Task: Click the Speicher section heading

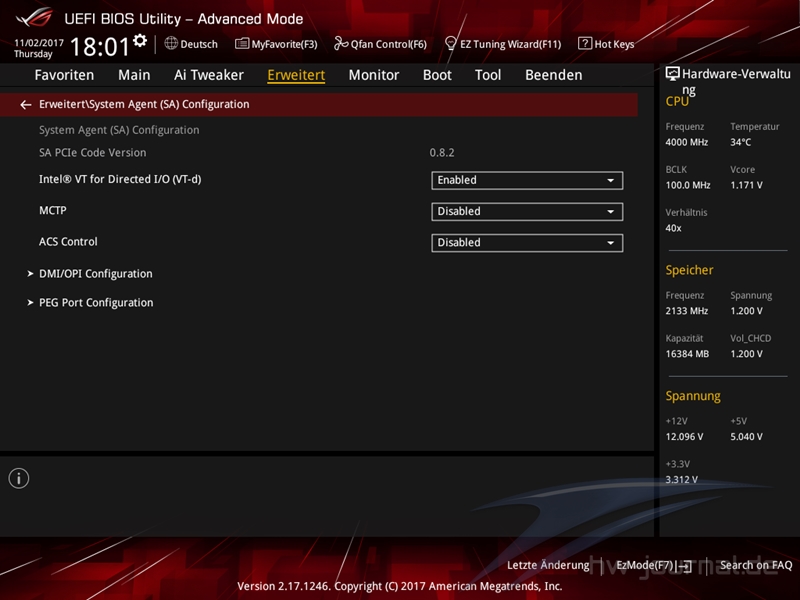Action: (x=689, y=270)
